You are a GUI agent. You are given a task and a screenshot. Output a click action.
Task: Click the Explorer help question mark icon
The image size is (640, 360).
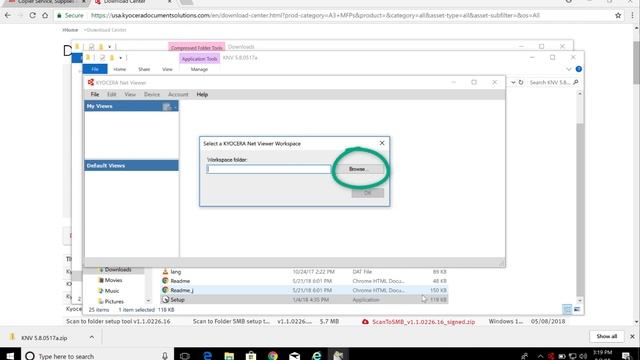[578, 69]
